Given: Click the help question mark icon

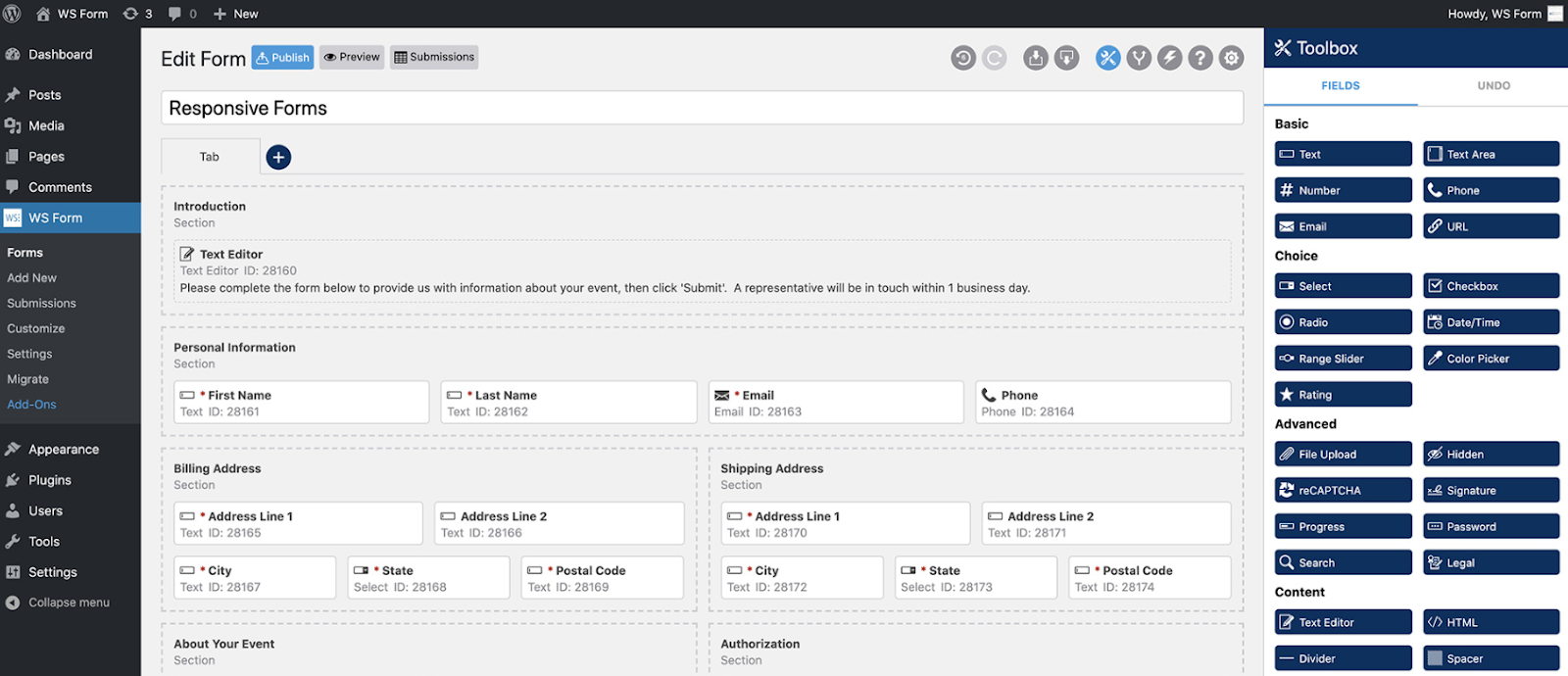Looking at the screenshot, I should [1200, 58].
